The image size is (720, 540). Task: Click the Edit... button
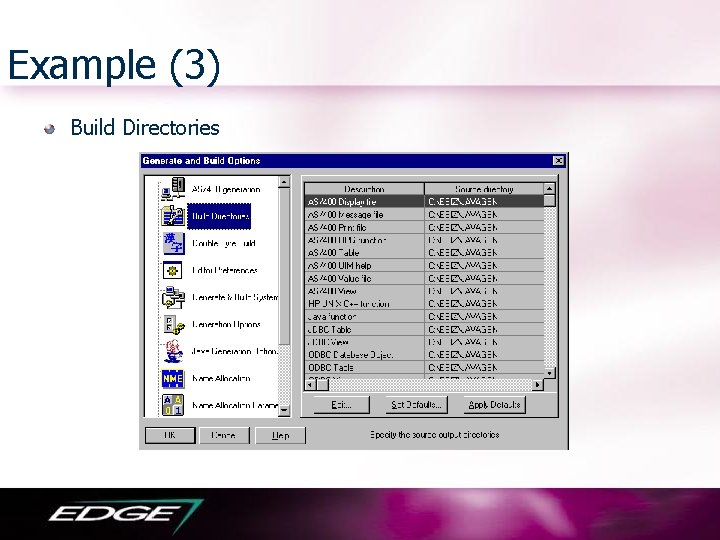341,405
